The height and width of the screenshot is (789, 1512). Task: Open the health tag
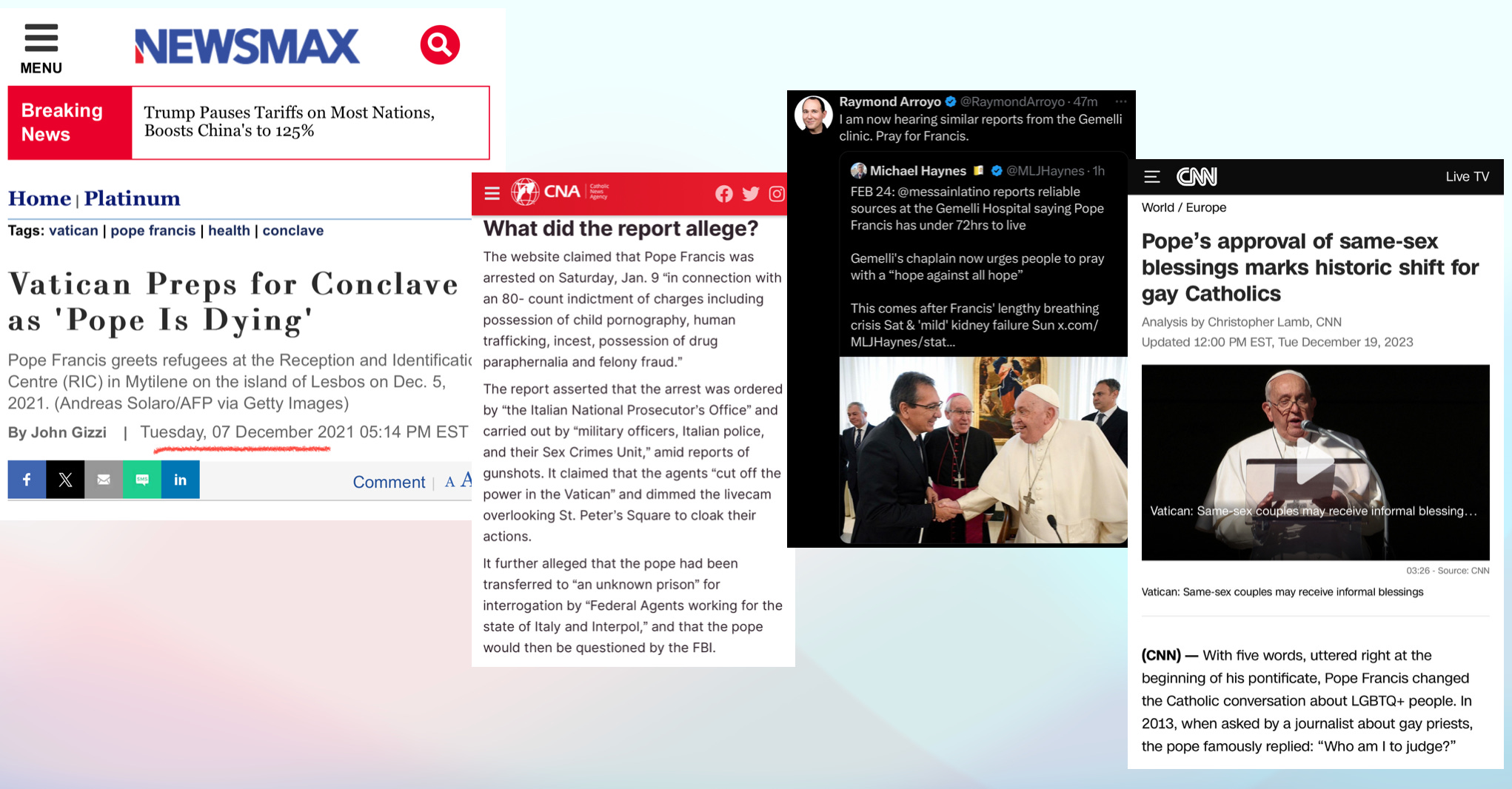(229, 230)
